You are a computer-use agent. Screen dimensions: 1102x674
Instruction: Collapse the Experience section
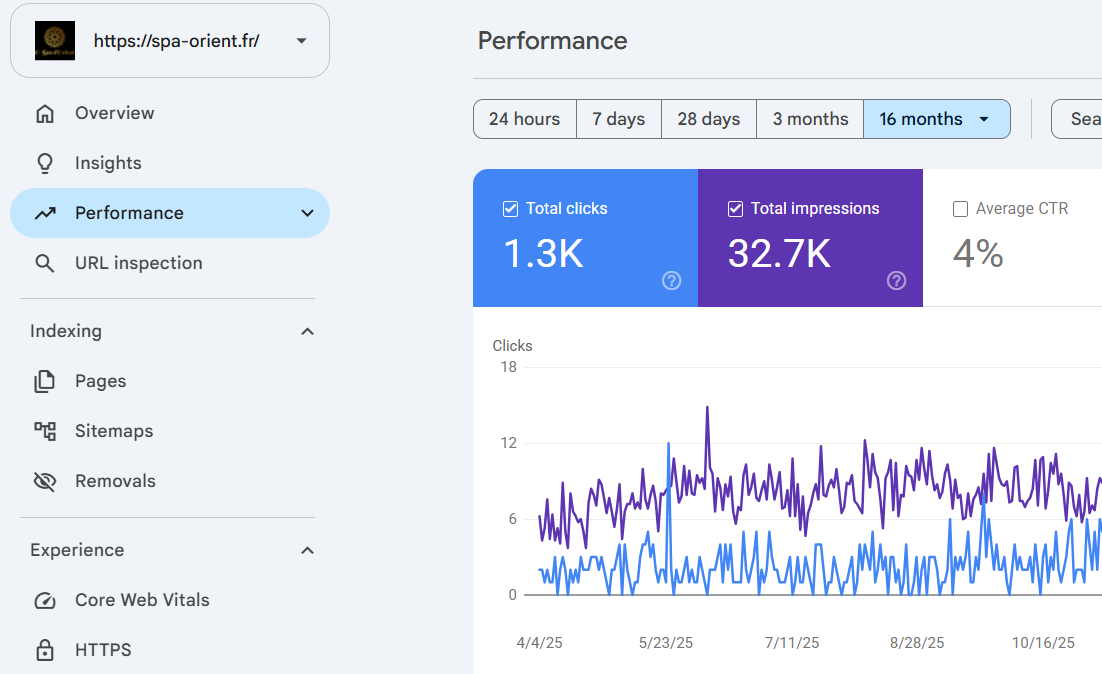point(307,550)
